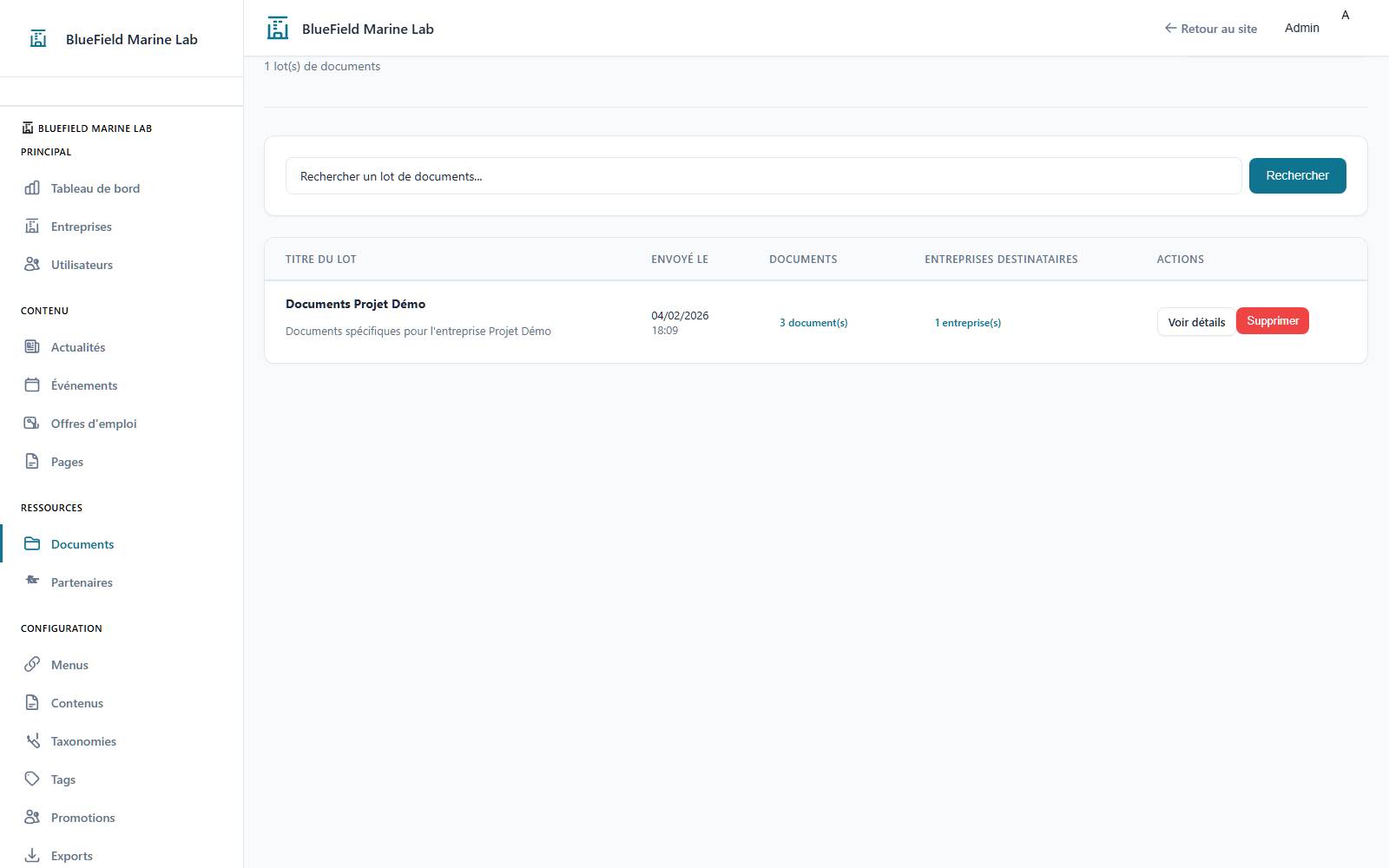Click the Exports download icon
1389x868 pixels.
pos(31,855)
